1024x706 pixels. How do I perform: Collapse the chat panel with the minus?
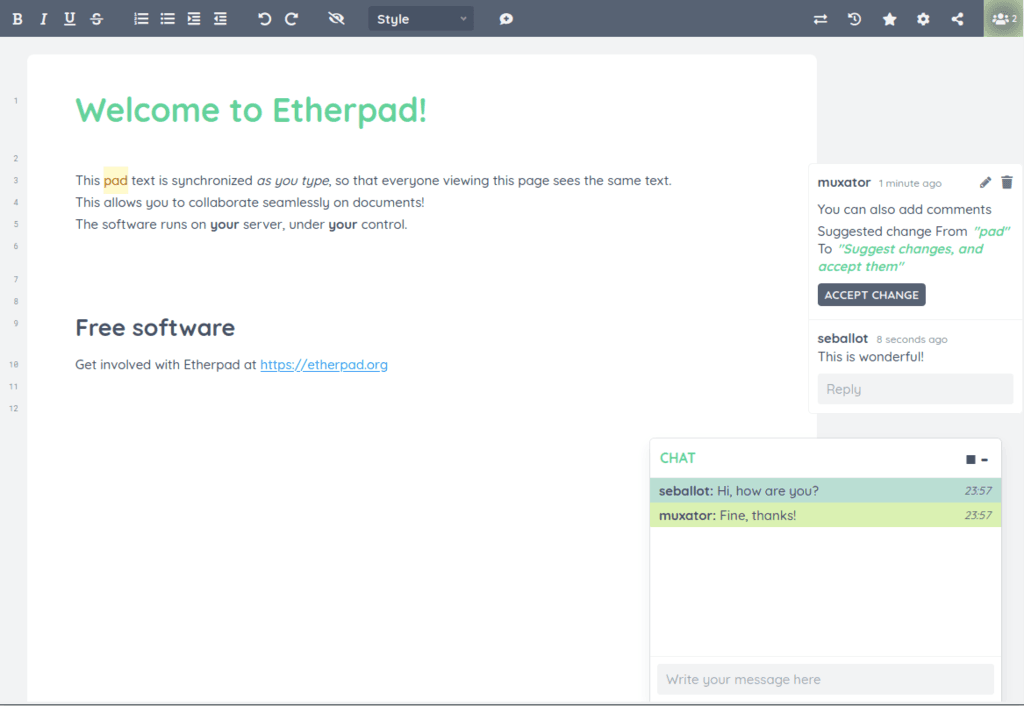[984, 458]
